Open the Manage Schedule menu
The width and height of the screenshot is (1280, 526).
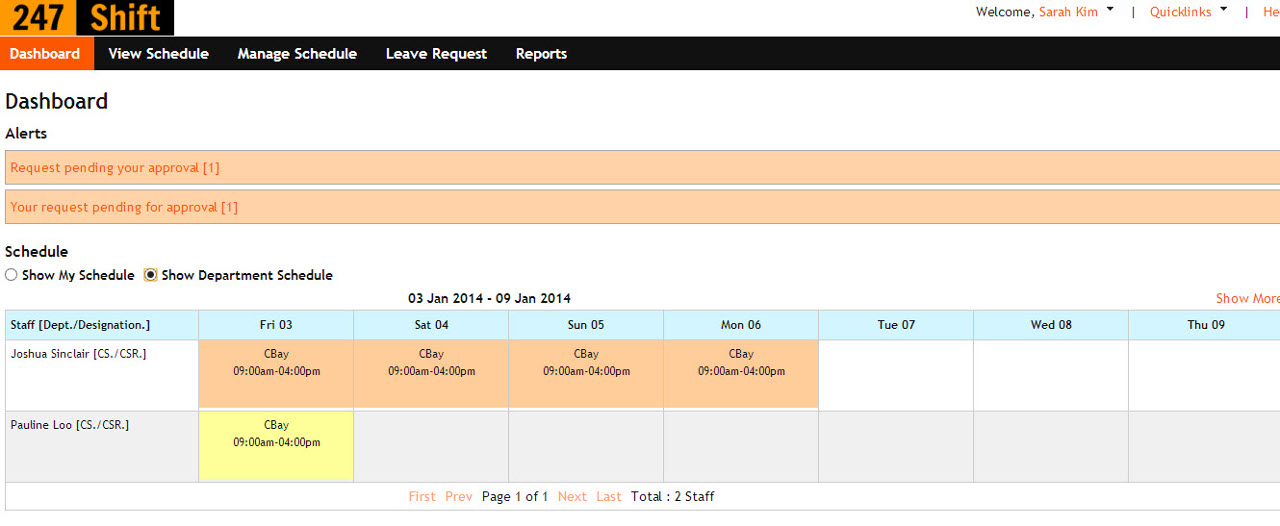pyautogui.click(x=297, y=54)
